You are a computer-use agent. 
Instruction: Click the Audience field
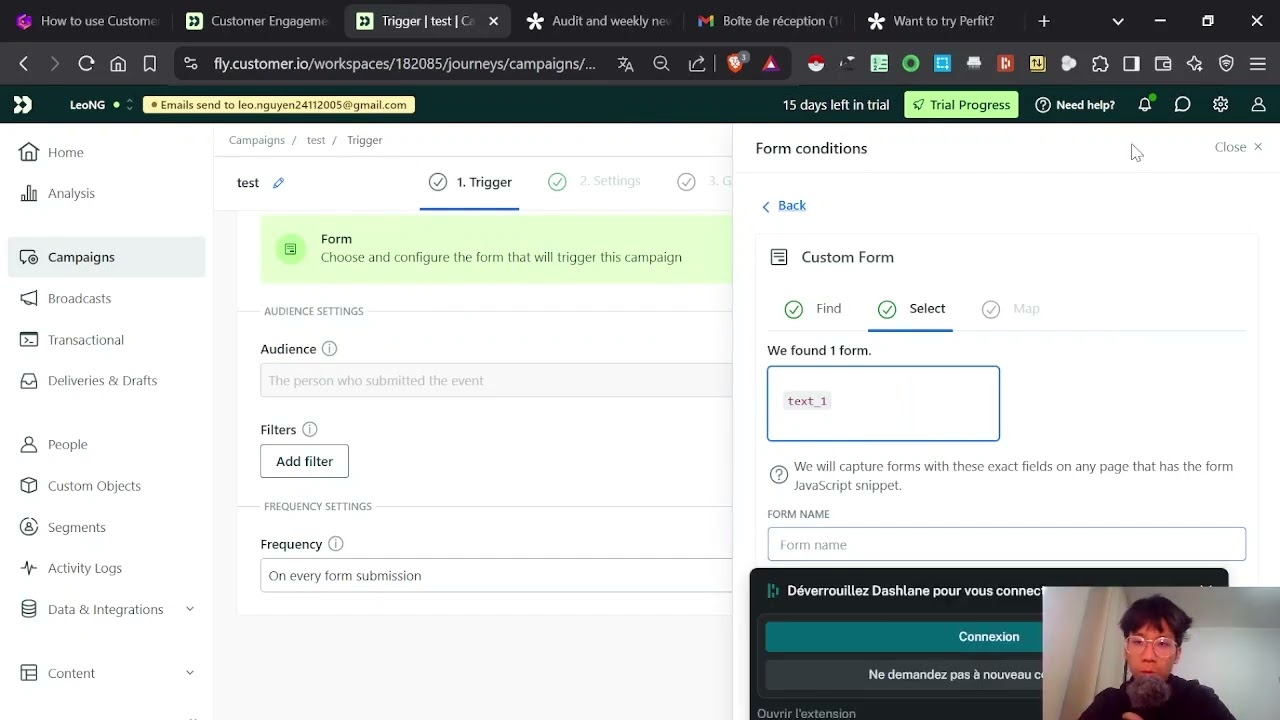[x=496, y=380]
